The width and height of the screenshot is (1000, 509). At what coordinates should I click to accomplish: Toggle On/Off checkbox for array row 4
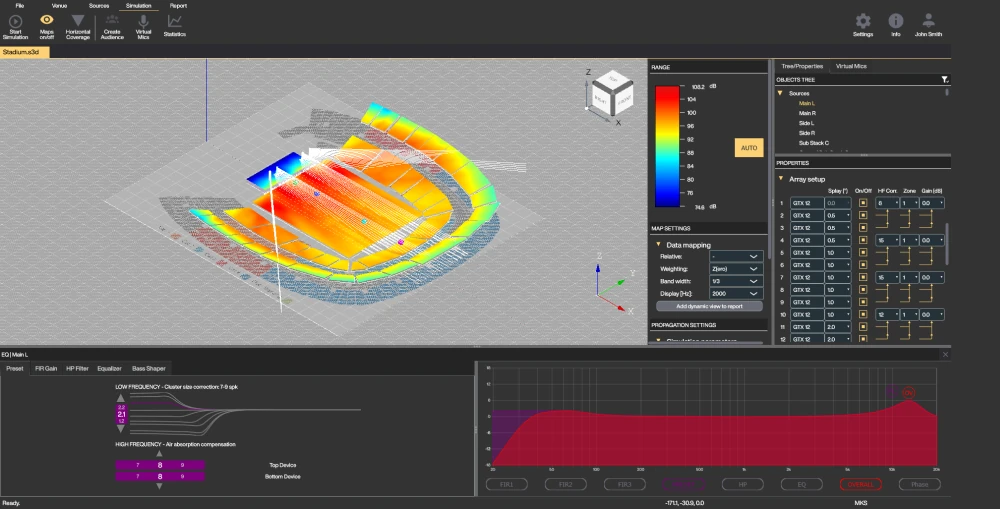point(863,240)
